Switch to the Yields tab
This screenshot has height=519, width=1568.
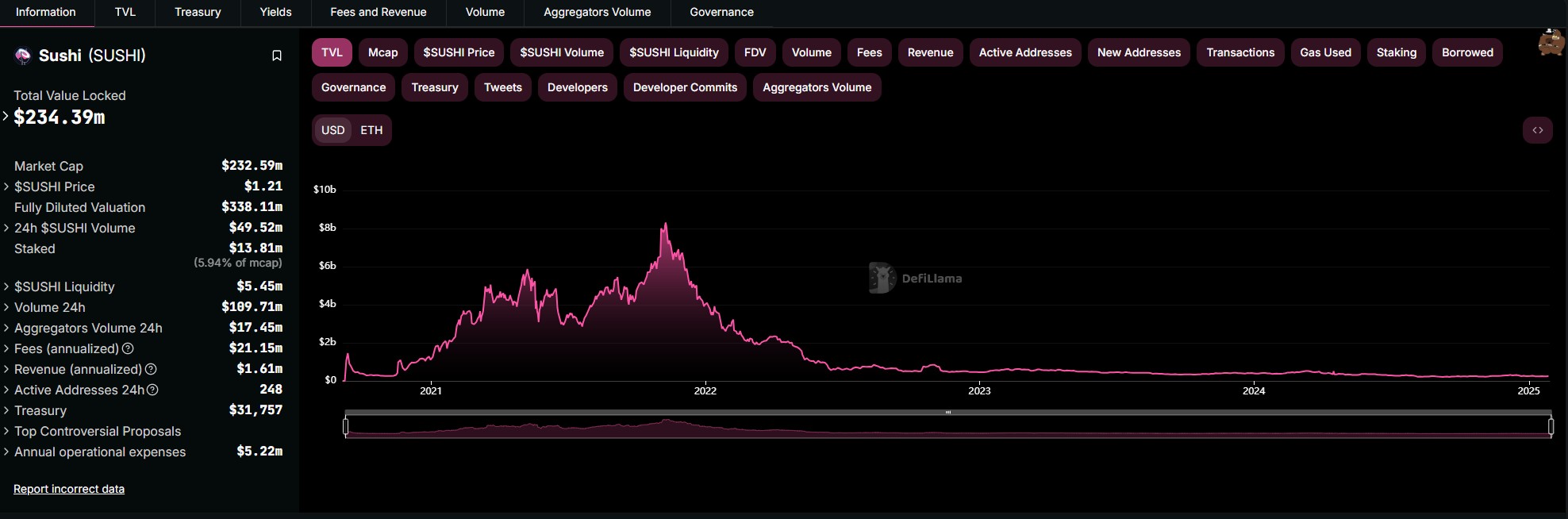tap(275, 12)
